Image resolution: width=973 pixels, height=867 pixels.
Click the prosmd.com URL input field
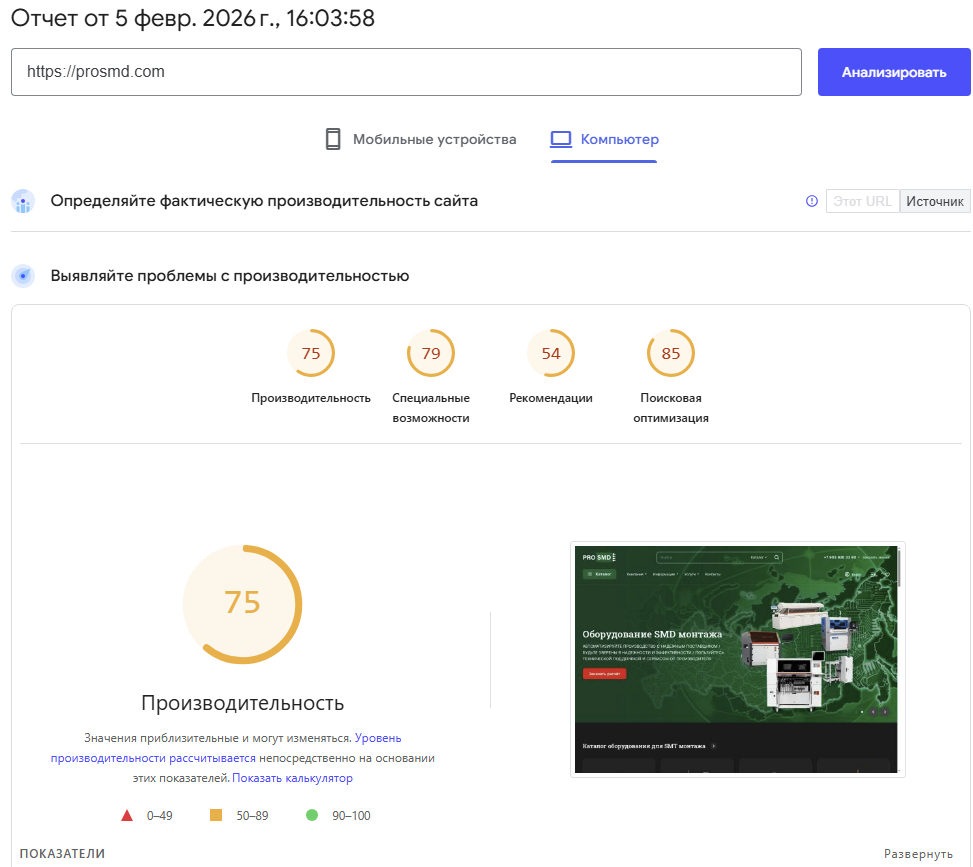tap(405, 71)
